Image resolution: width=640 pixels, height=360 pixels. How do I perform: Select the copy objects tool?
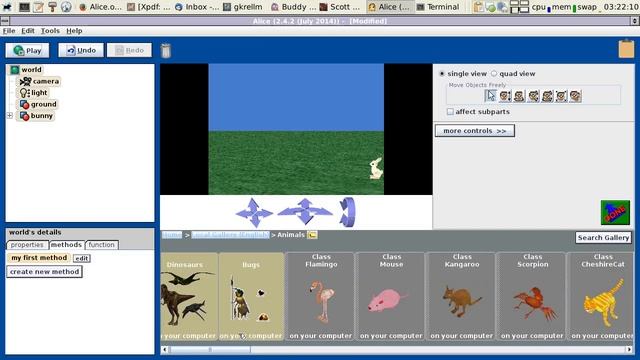coord(576,96)
